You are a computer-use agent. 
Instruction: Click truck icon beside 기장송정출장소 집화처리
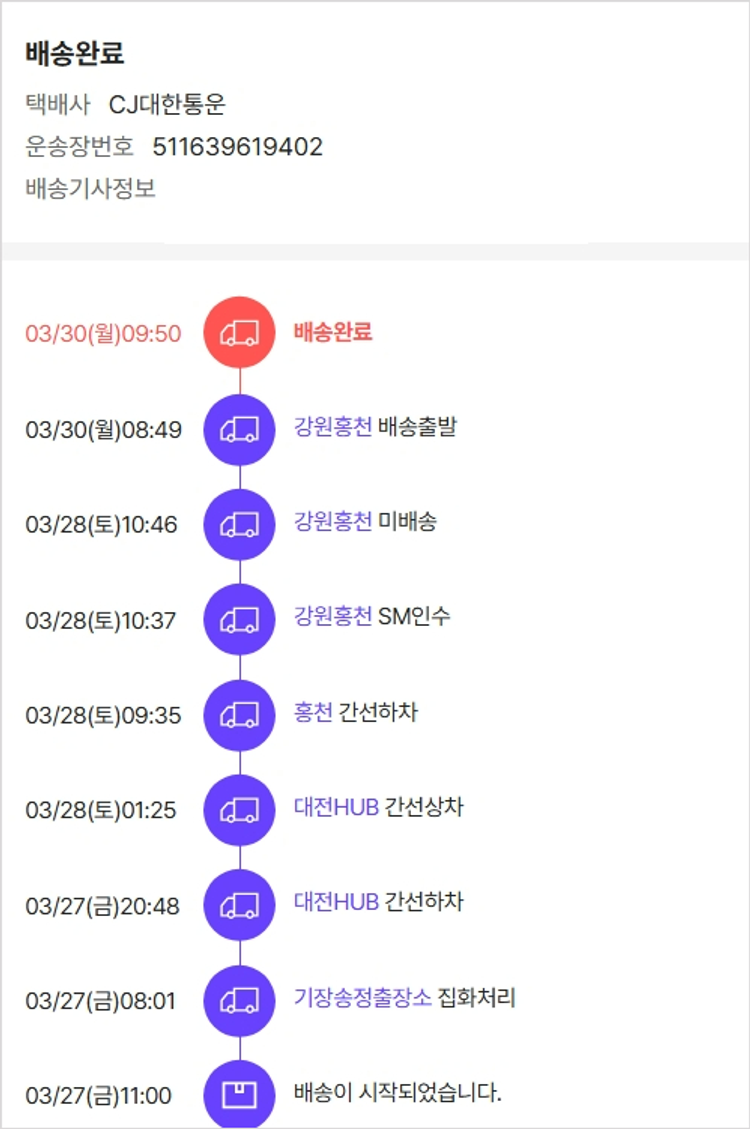[239, 1000]
